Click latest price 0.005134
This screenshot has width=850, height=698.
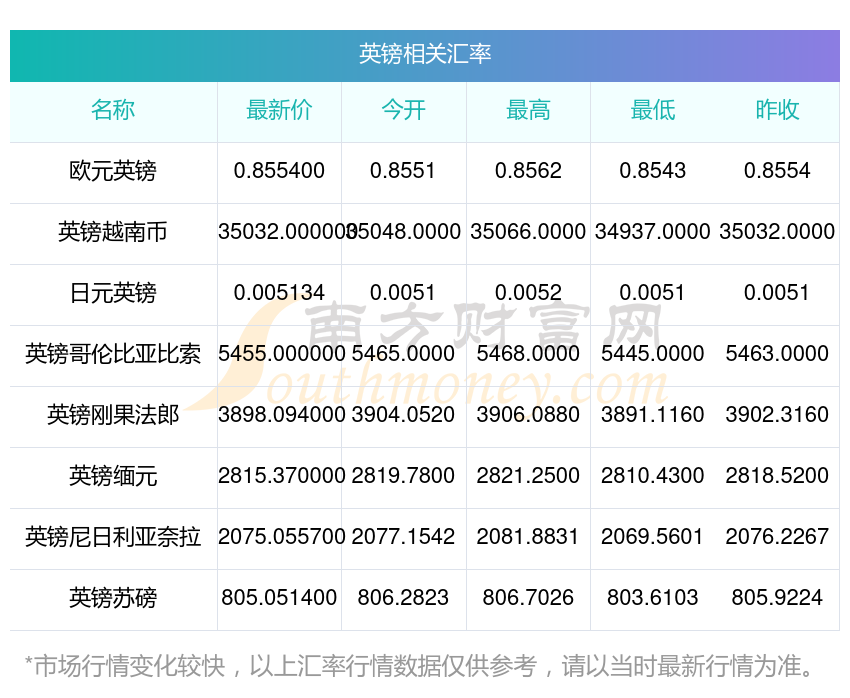tap(279, 293)
